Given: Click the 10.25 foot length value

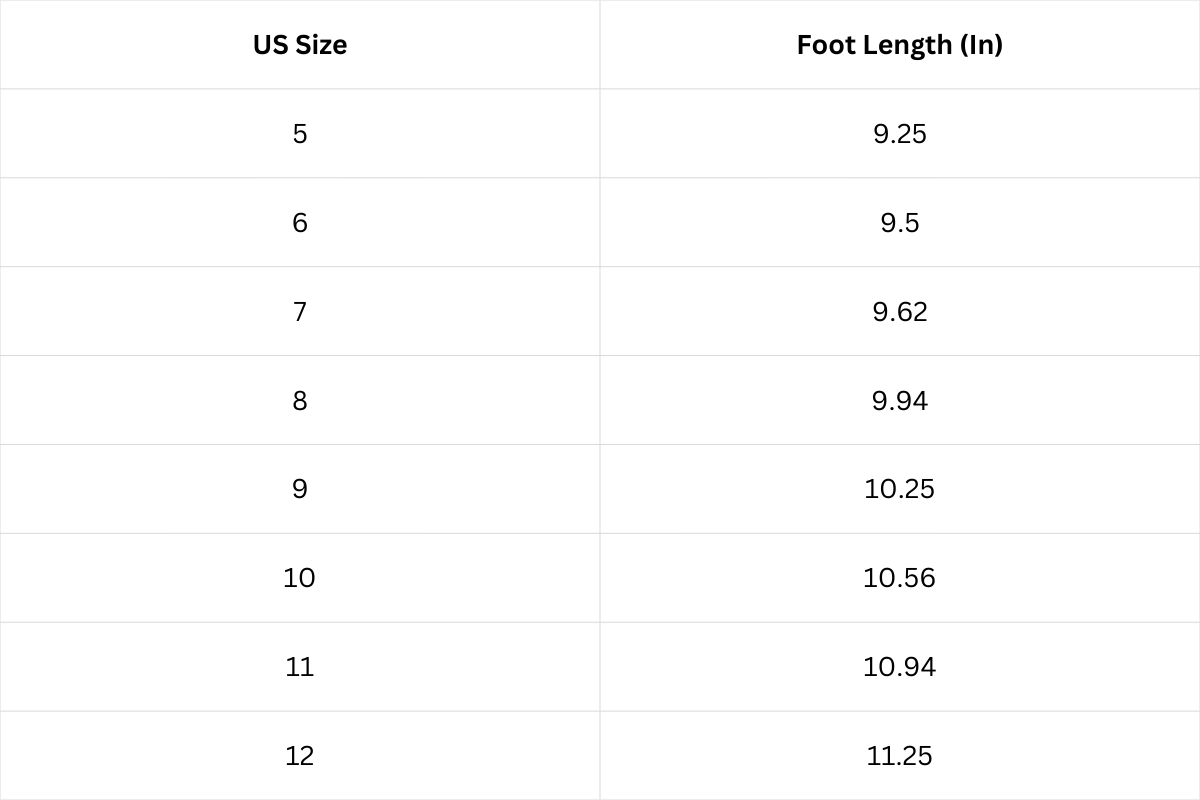Looking at the screenshot, I should point(899,489).
